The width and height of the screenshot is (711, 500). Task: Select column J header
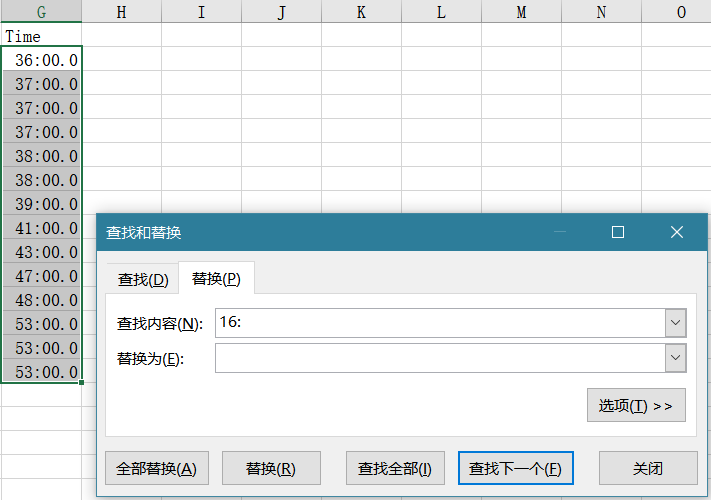point(282,11)
